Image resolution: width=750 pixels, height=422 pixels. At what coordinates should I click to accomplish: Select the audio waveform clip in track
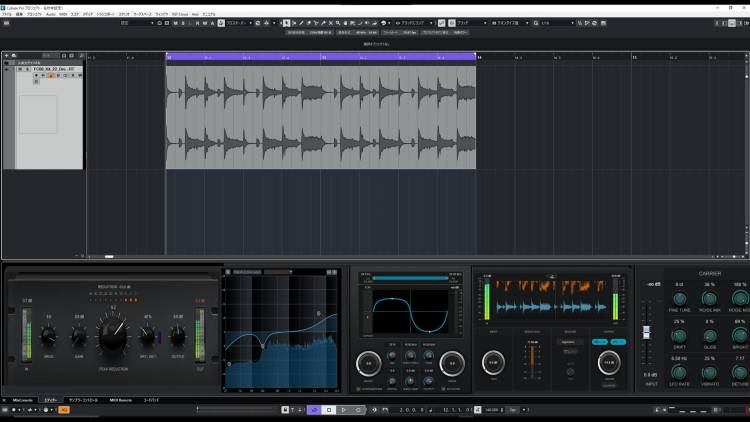coord(320,115)
